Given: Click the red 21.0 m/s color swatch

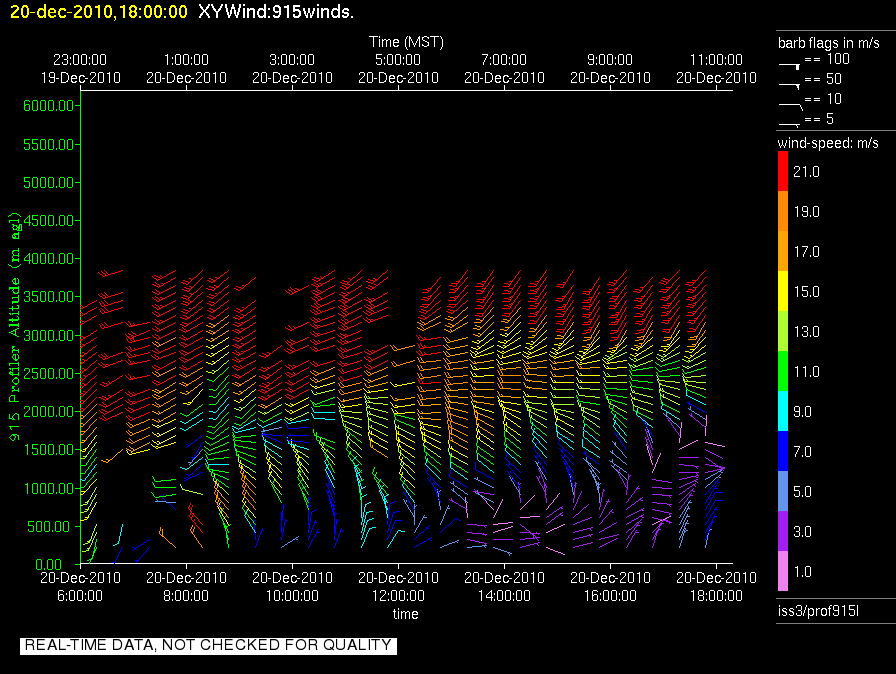Looking at the screenshot, I should point(783,171).
